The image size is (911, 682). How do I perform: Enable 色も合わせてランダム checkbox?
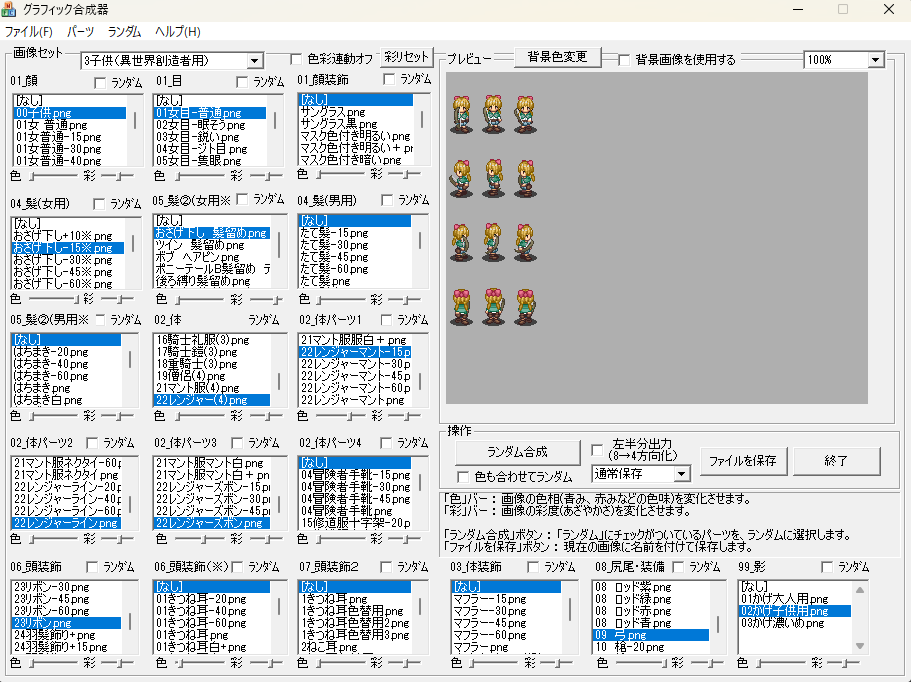click(x=463, y=477)
